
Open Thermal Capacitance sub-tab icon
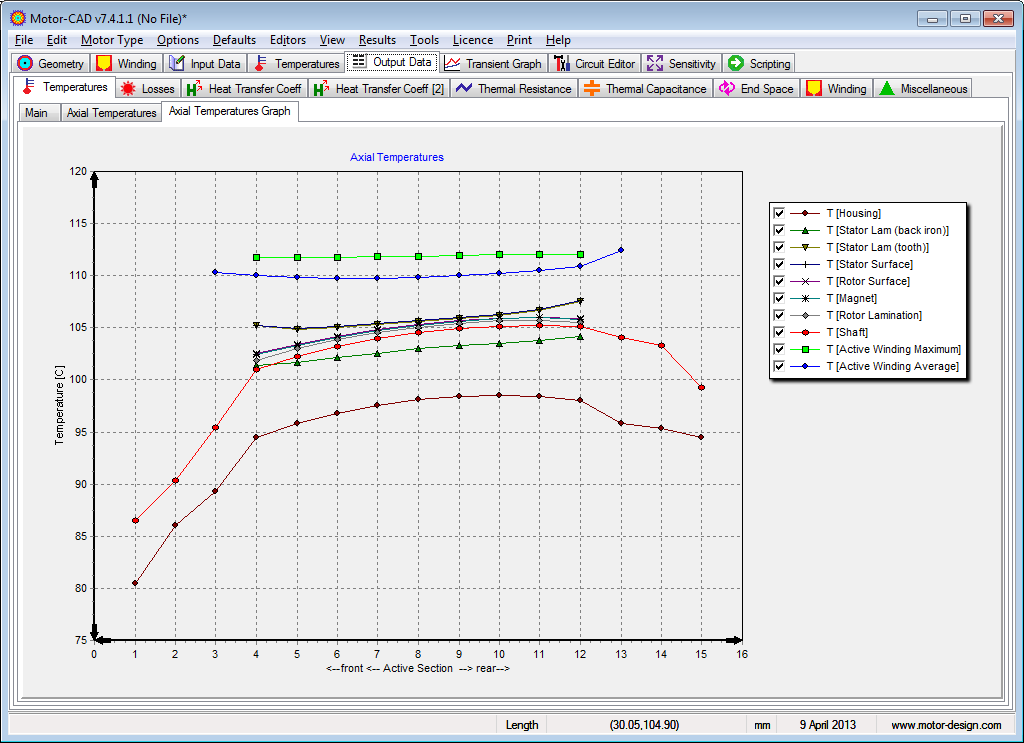click(592, 89)
